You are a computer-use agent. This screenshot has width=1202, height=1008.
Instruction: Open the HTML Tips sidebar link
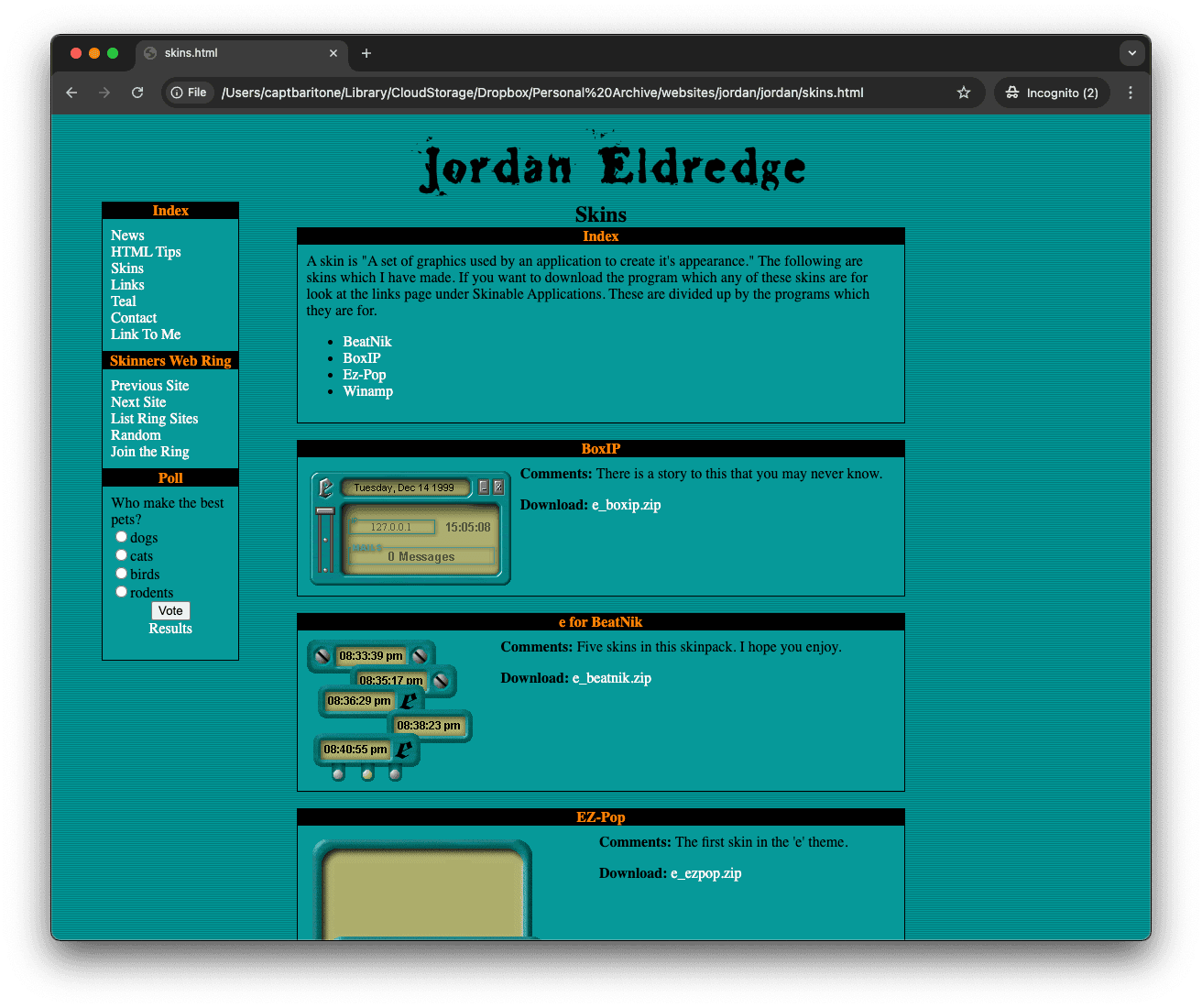pos(146,252)
